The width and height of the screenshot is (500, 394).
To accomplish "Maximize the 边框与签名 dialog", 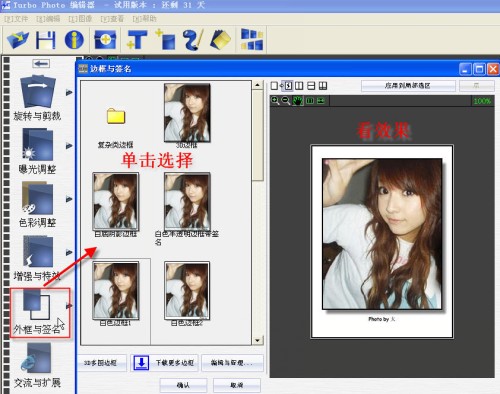I will click(479, 69).
